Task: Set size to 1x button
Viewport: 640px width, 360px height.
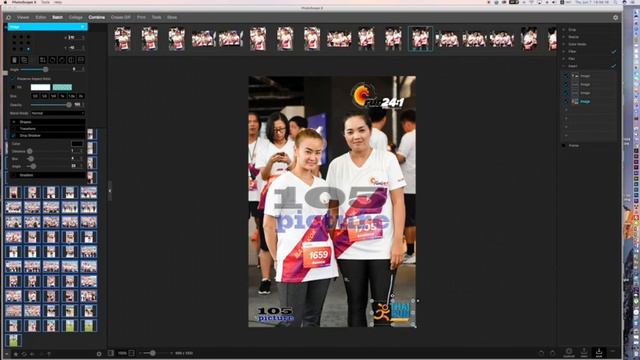Action: pos(62,96)
